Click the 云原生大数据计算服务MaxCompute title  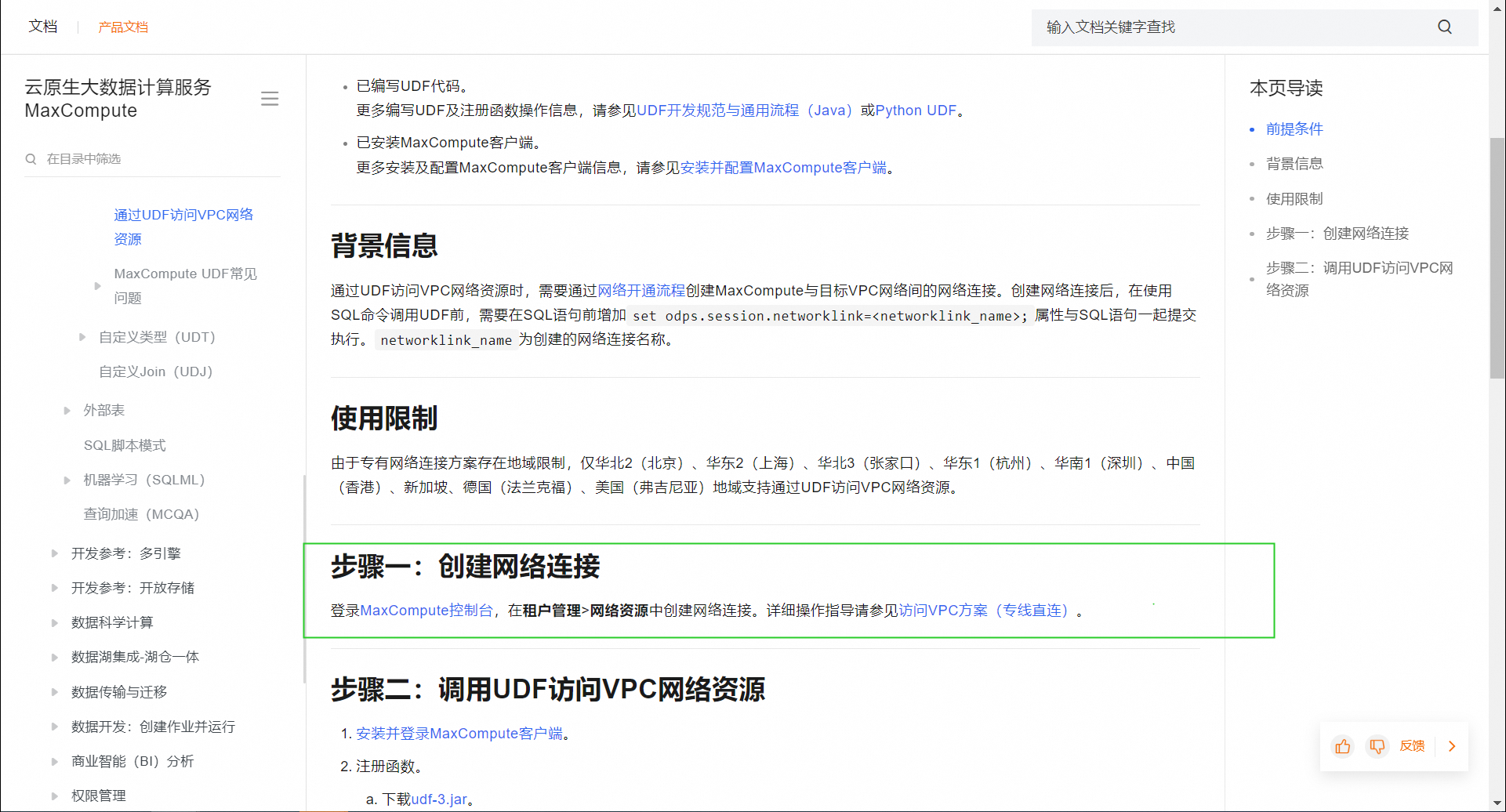point(118,99)
